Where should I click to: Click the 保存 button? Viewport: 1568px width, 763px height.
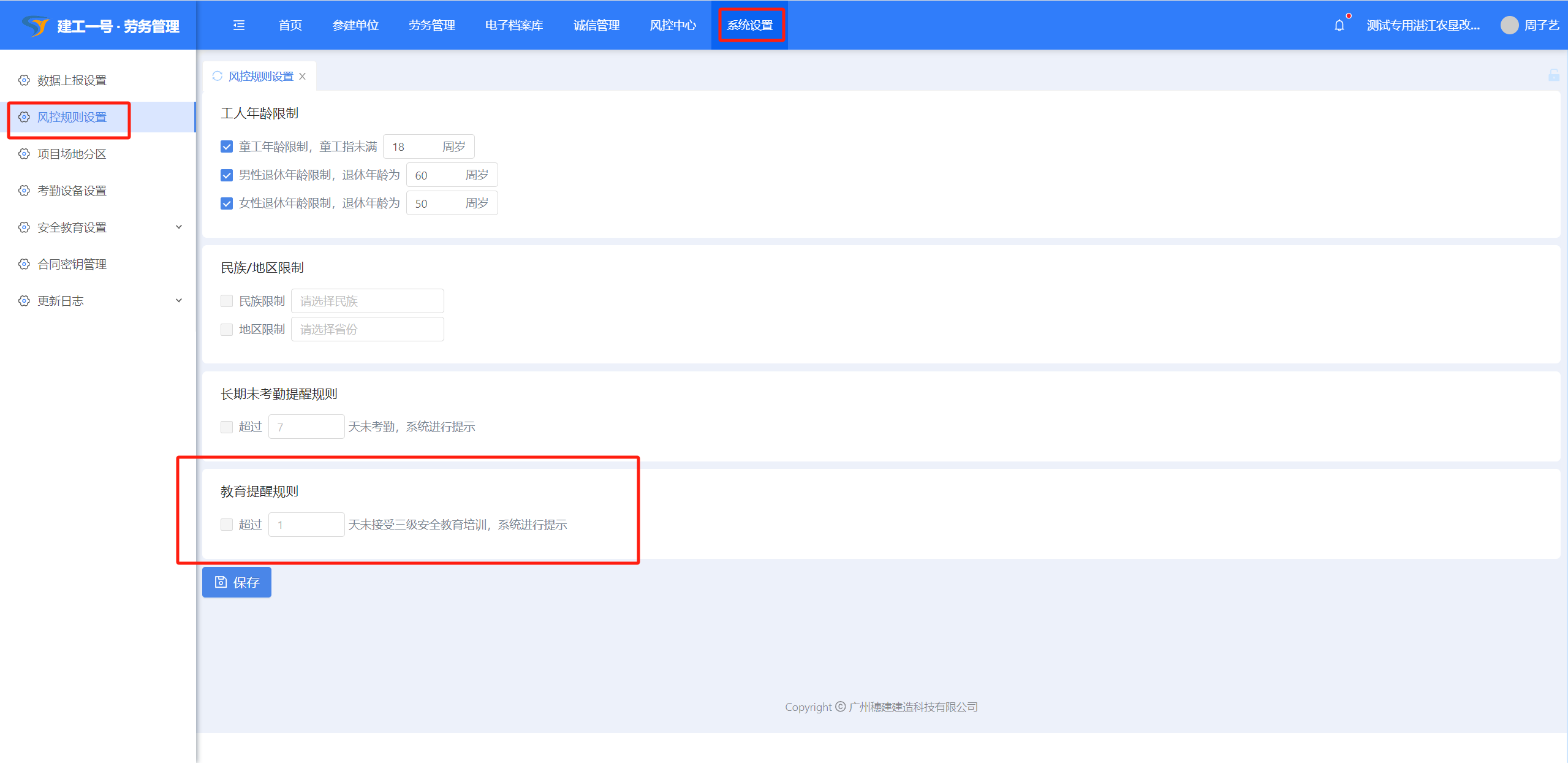coord(237,582)
